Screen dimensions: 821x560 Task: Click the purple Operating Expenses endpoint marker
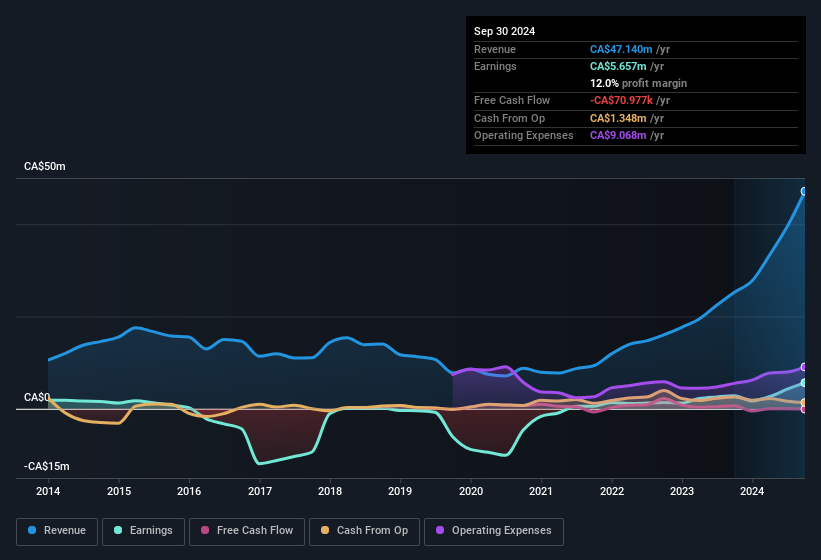(804, 367)
